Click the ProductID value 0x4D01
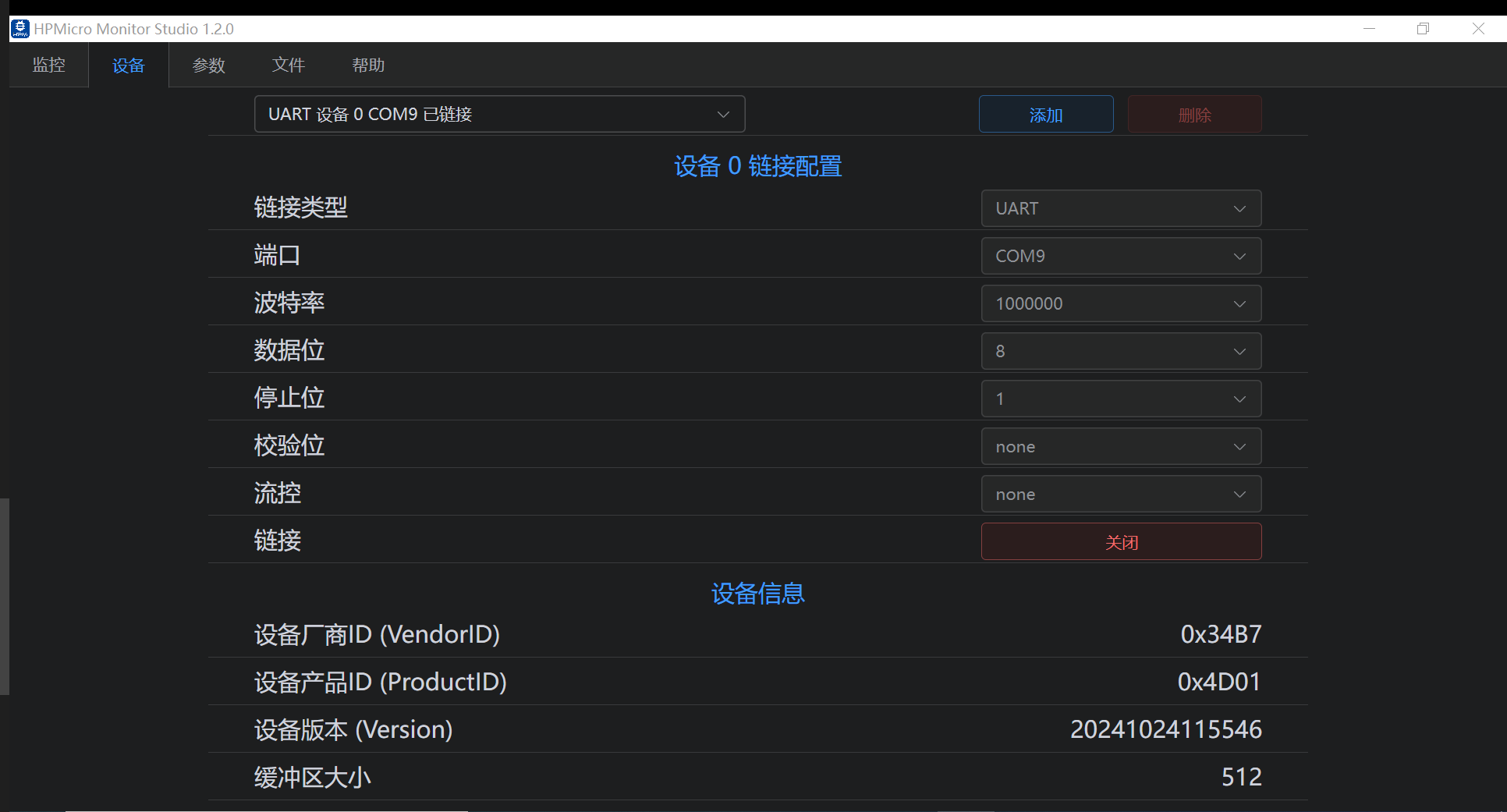Viewport: 1507px width, 812px height. click(x=1219, y=683)
